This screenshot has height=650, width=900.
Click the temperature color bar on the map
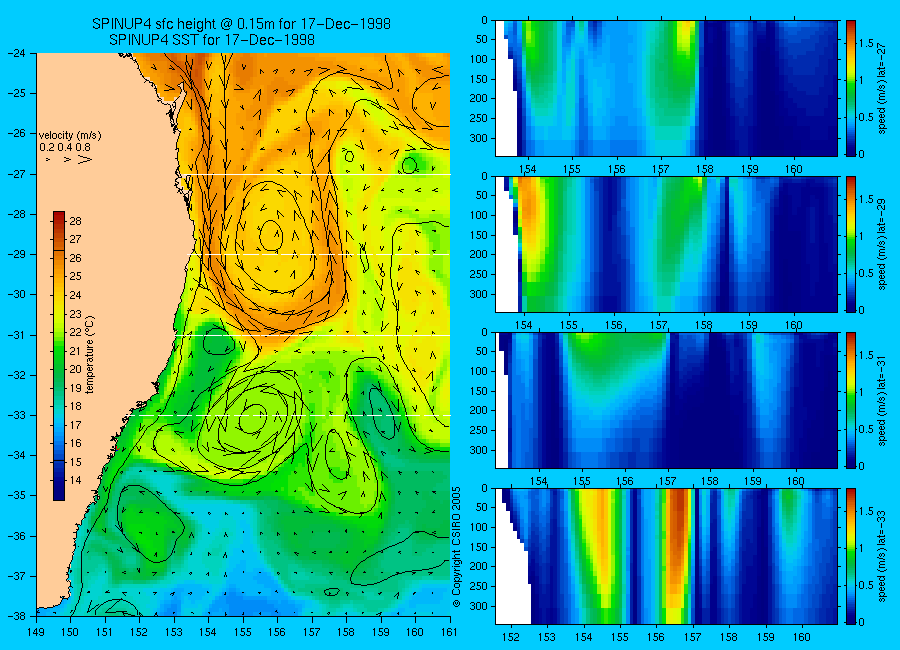tap(59, 356)
